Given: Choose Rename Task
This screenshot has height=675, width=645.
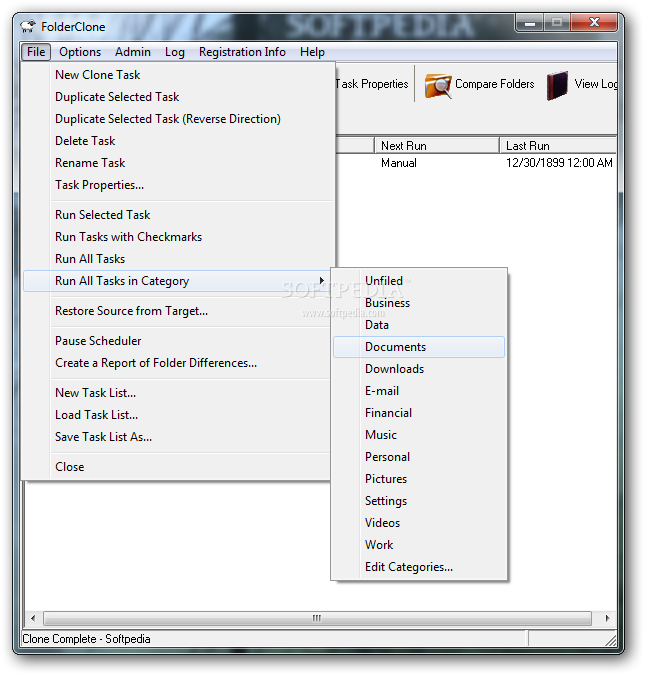Looking at the screenshot, I should 179,163.
